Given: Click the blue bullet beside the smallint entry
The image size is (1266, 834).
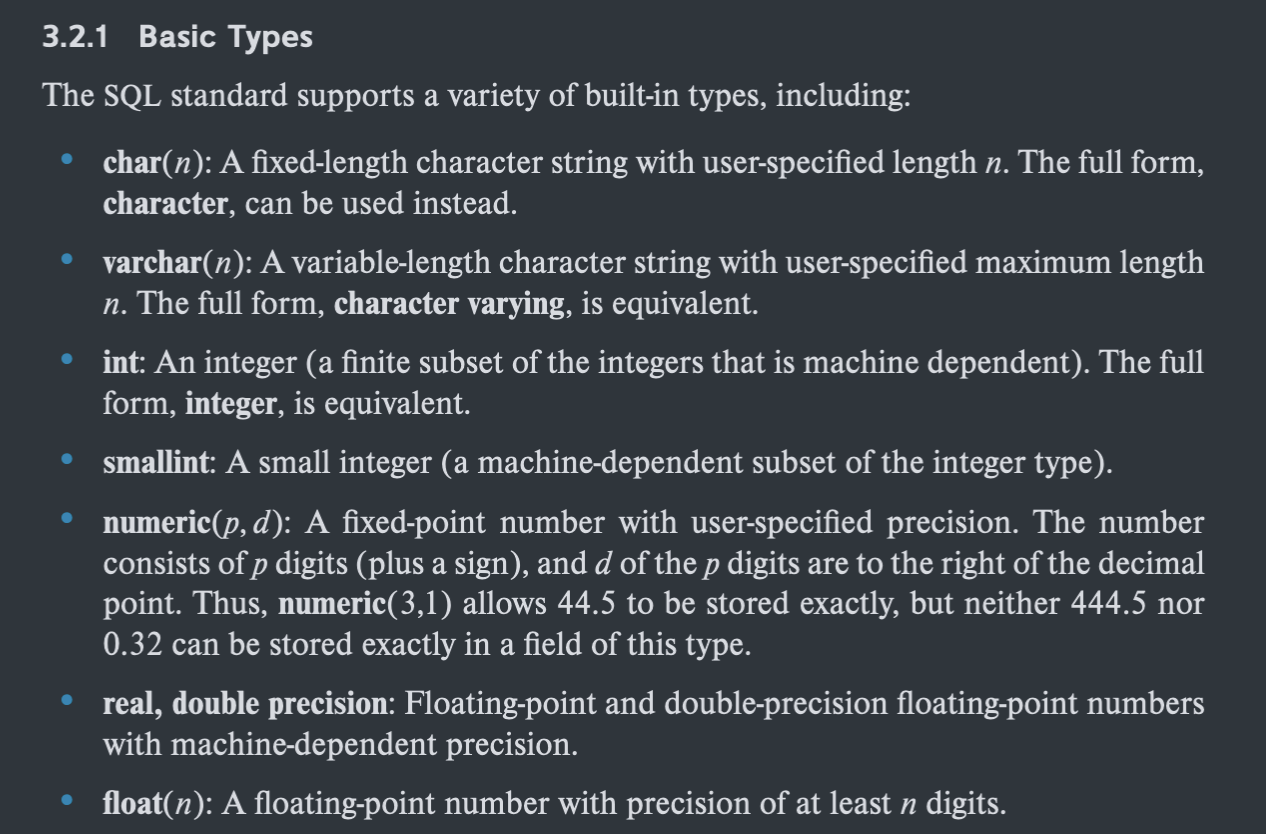Looking at the screenshot, I should click(x=67, y=460).
